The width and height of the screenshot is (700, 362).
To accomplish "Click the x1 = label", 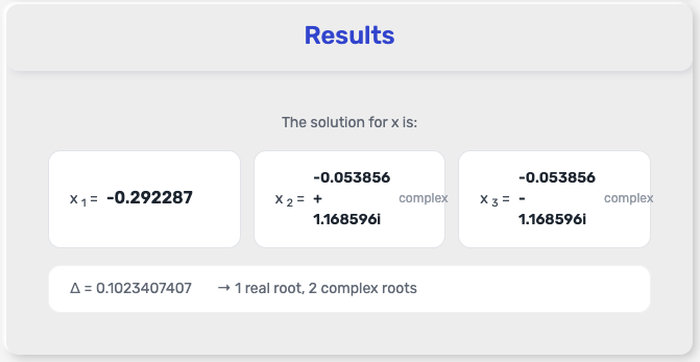I will pyautogui.click(x=83, y=199).
